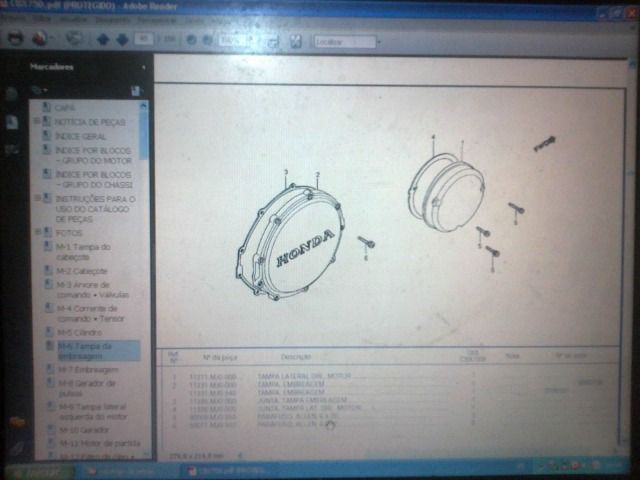Click the Descrição column header
This screenshot has height=480, width=640.
[x=296, y=357]
